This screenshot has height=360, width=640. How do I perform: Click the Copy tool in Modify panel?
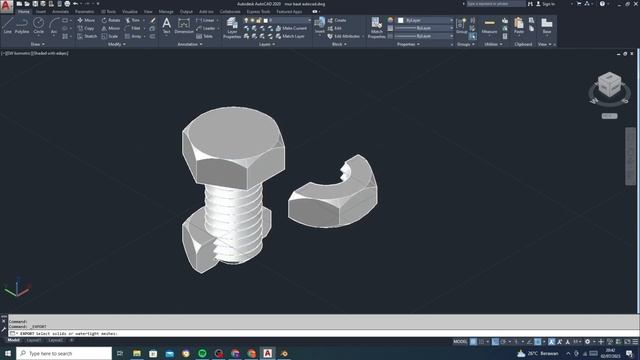click(x=86, y=28)
